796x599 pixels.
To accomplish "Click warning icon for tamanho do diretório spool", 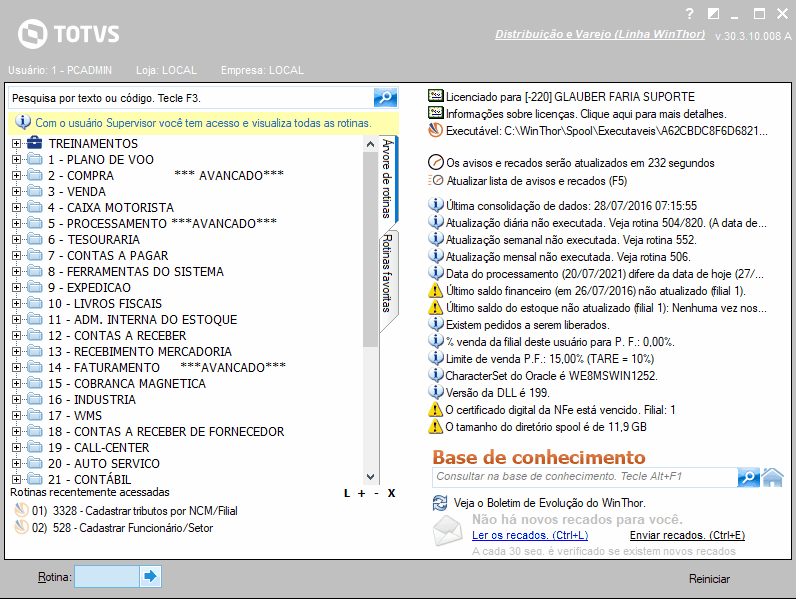I will tap(436, 426).
